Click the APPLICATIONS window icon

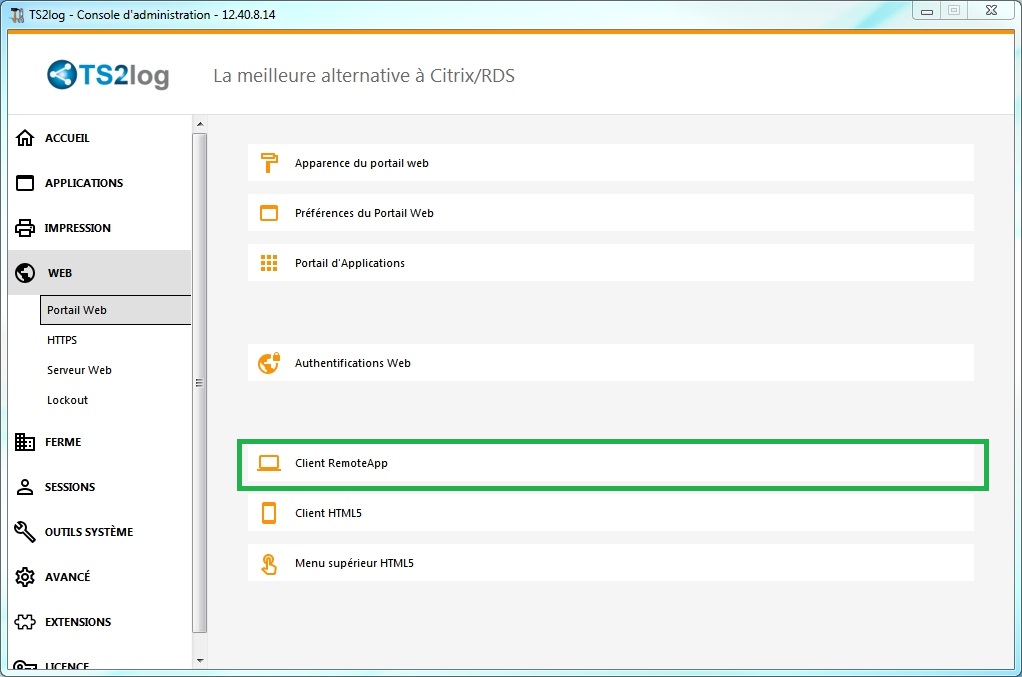(25, 183)
